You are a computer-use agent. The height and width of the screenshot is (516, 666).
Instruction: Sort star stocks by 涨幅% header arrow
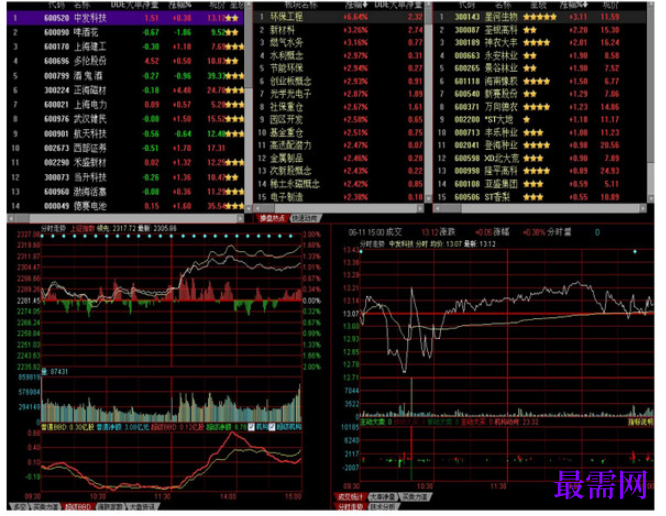pos(573,5)
